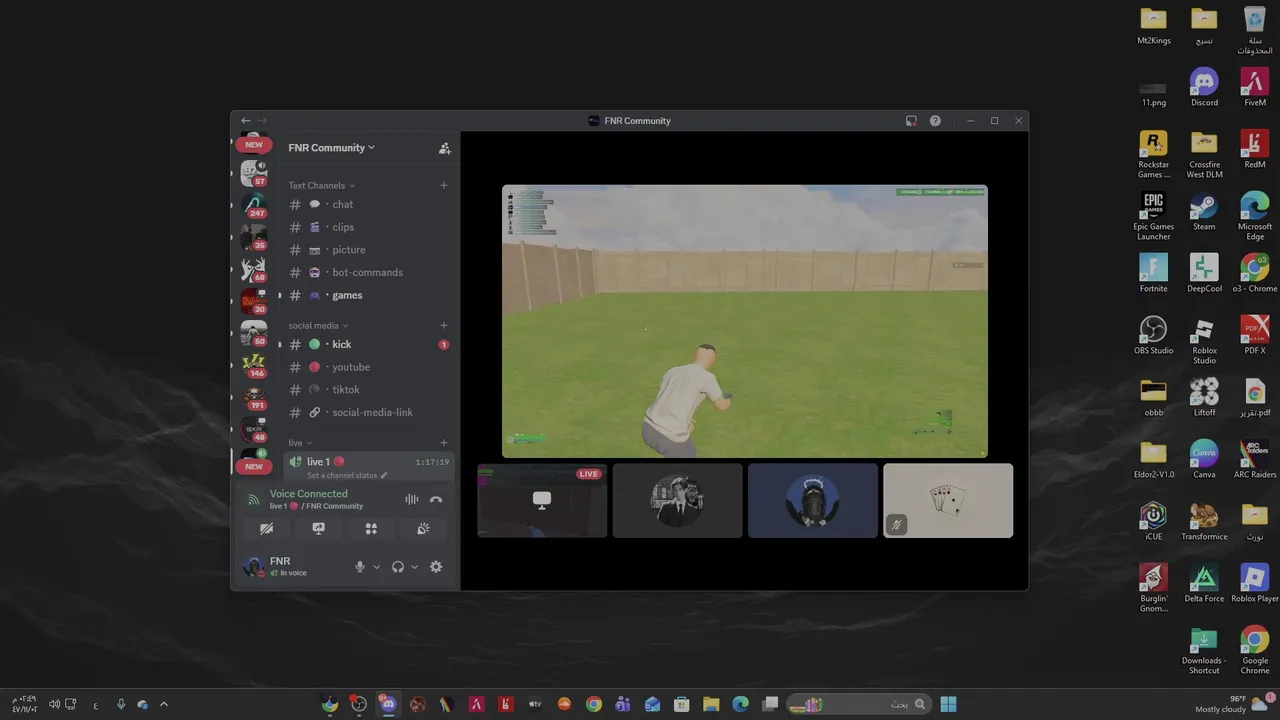Viewport: 1280px width, 720px height.
Task: Open Fortnite desktop shortcut
Action: pyautogui.click(x=1153, y=274)
